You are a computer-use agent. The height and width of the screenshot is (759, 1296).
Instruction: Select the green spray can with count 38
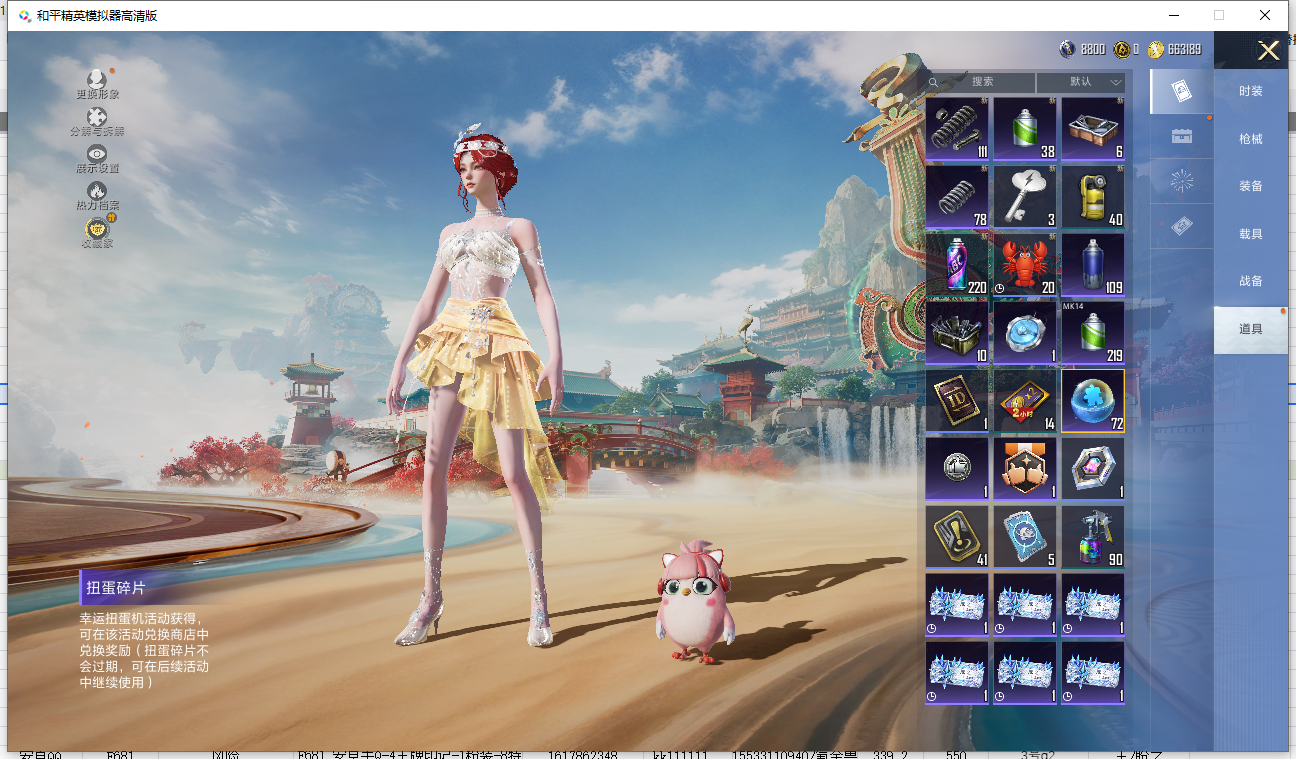coord(1025,129)
